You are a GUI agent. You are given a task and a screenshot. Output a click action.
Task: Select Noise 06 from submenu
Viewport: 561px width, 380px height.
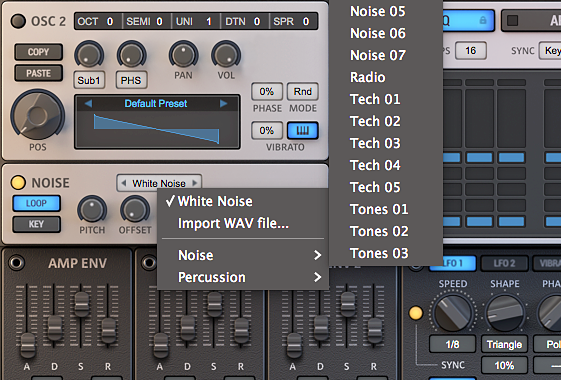click(386, 33)
